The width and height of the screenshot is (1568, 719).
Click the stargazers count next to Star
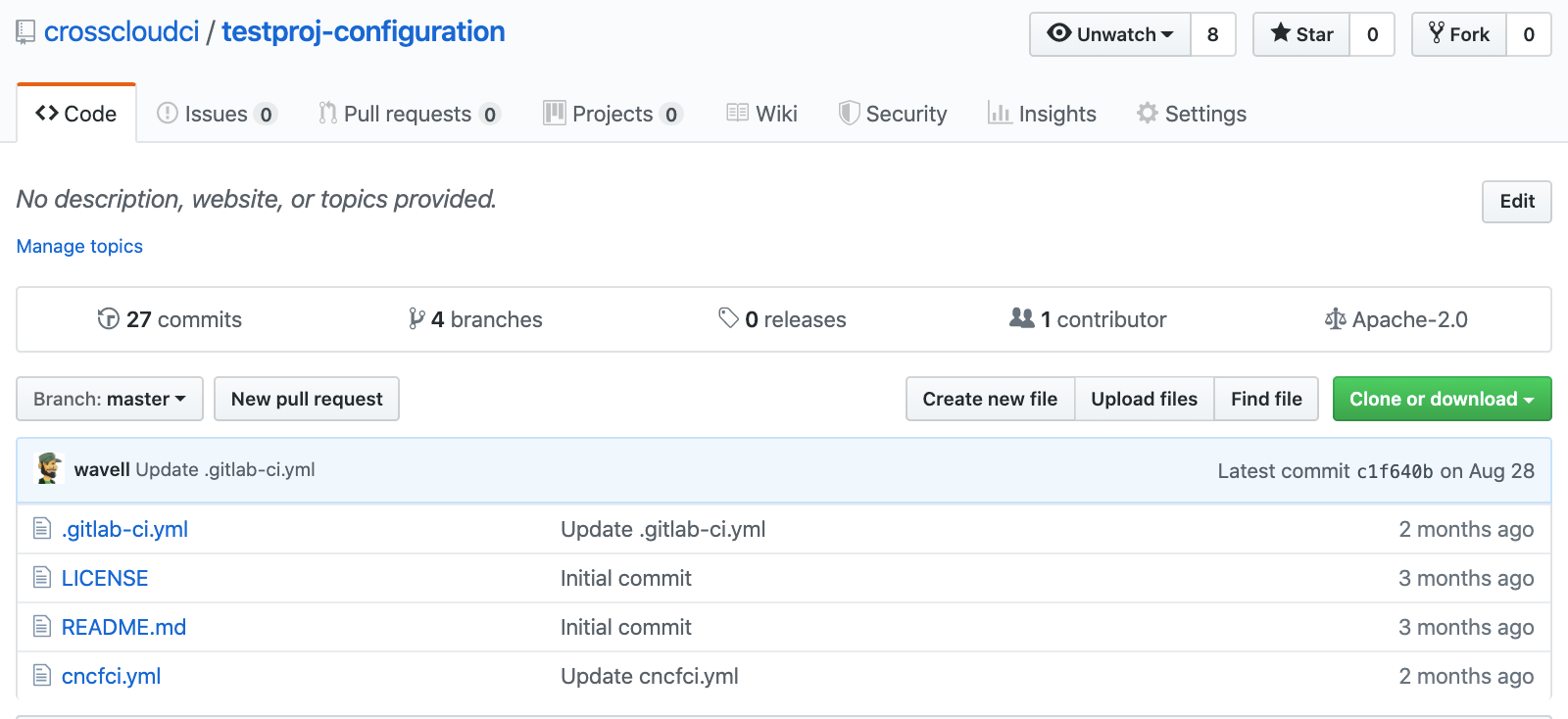click(1372, 34)
